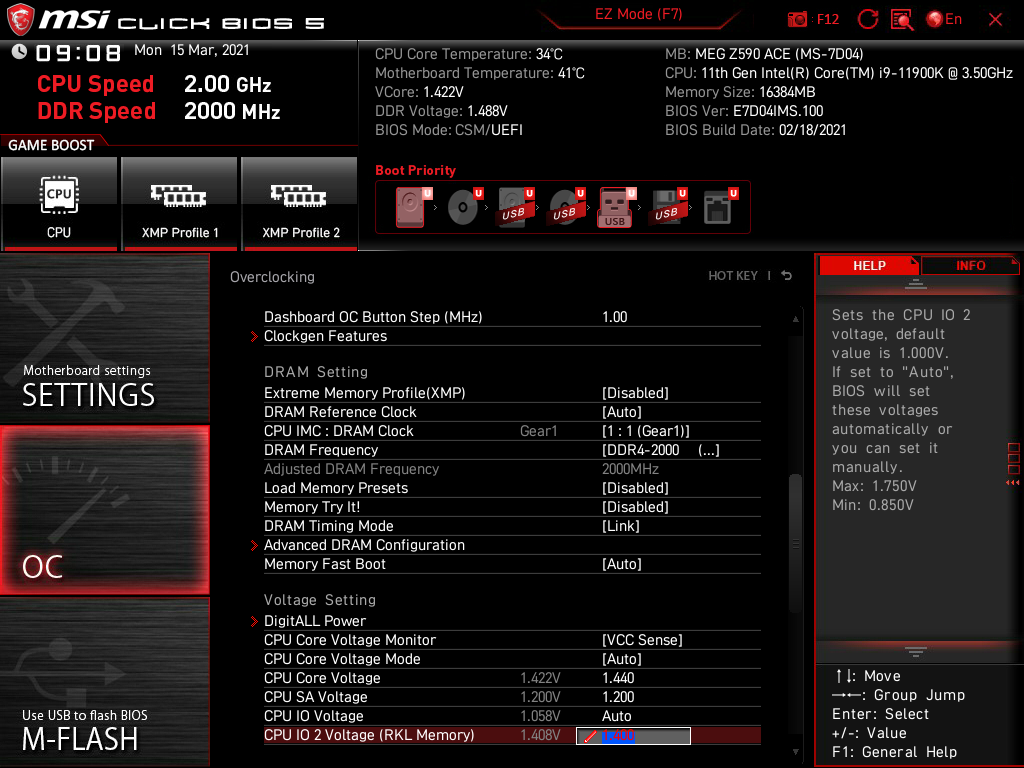Enable CPU Game Boost button
The image size is (1024, 768).
click(59, 204)
